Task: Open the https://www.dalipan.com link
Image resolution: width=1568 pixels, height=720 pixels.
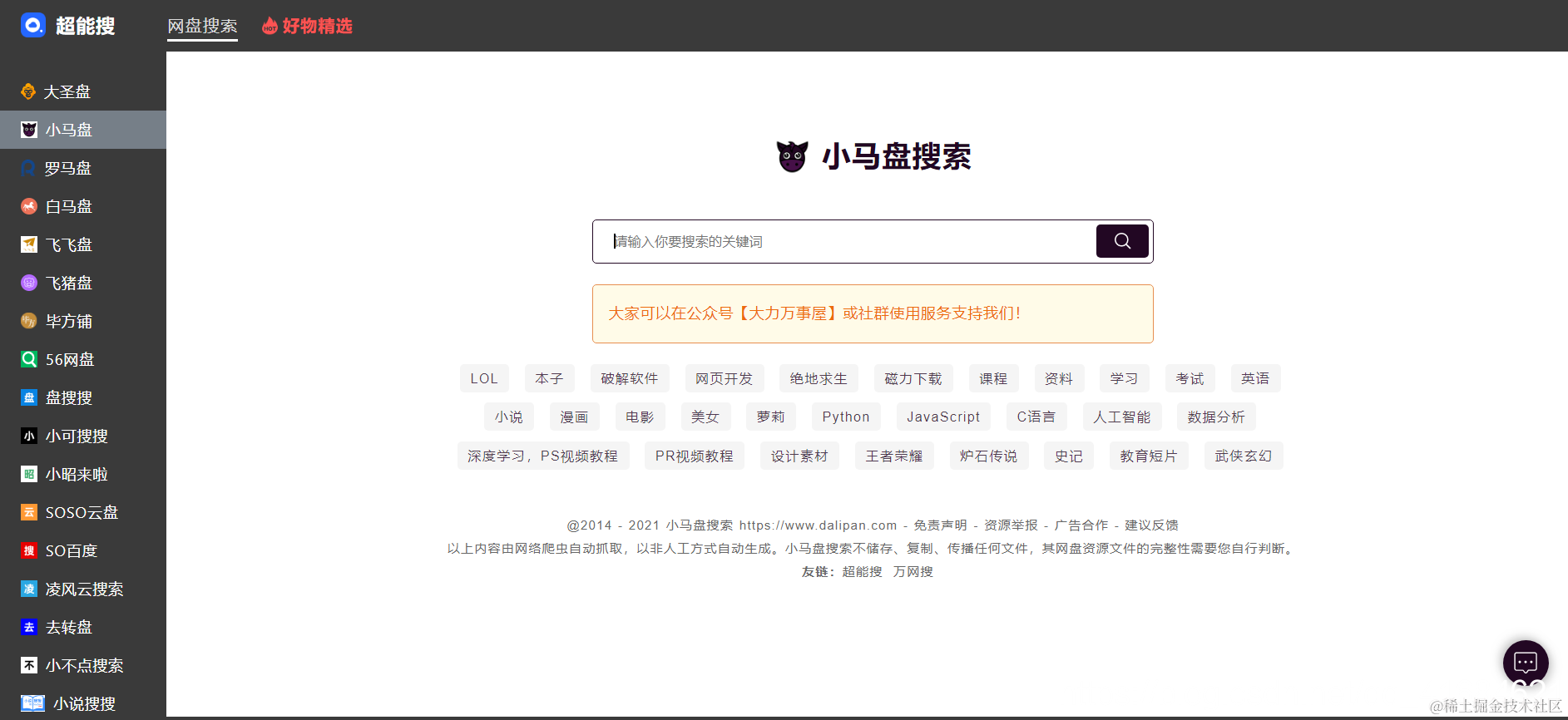Action: (x=819, y=525)
